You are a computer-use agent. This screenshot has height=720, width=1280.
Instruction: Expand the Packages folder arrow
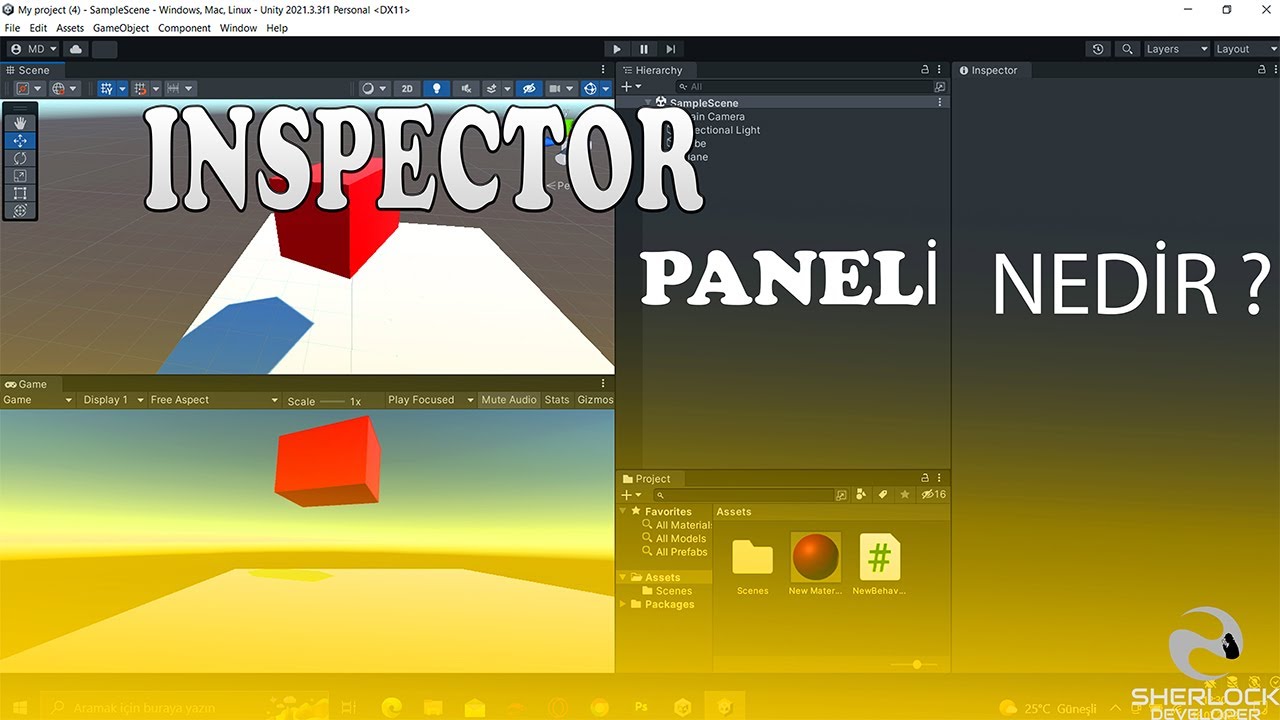[624, 604]
